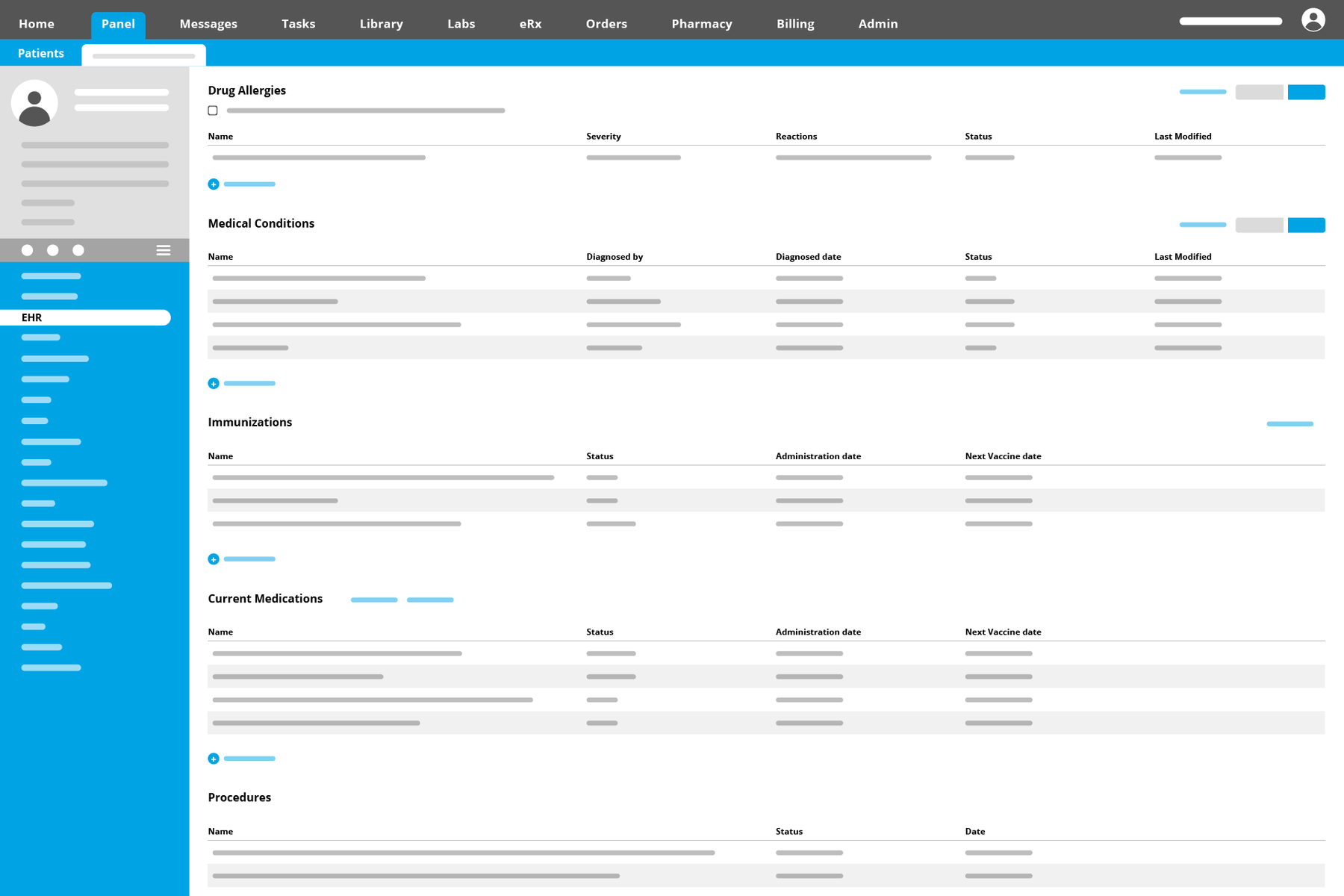Select the EHR sidebar item

pyautogui.click(x=85, y=317)
